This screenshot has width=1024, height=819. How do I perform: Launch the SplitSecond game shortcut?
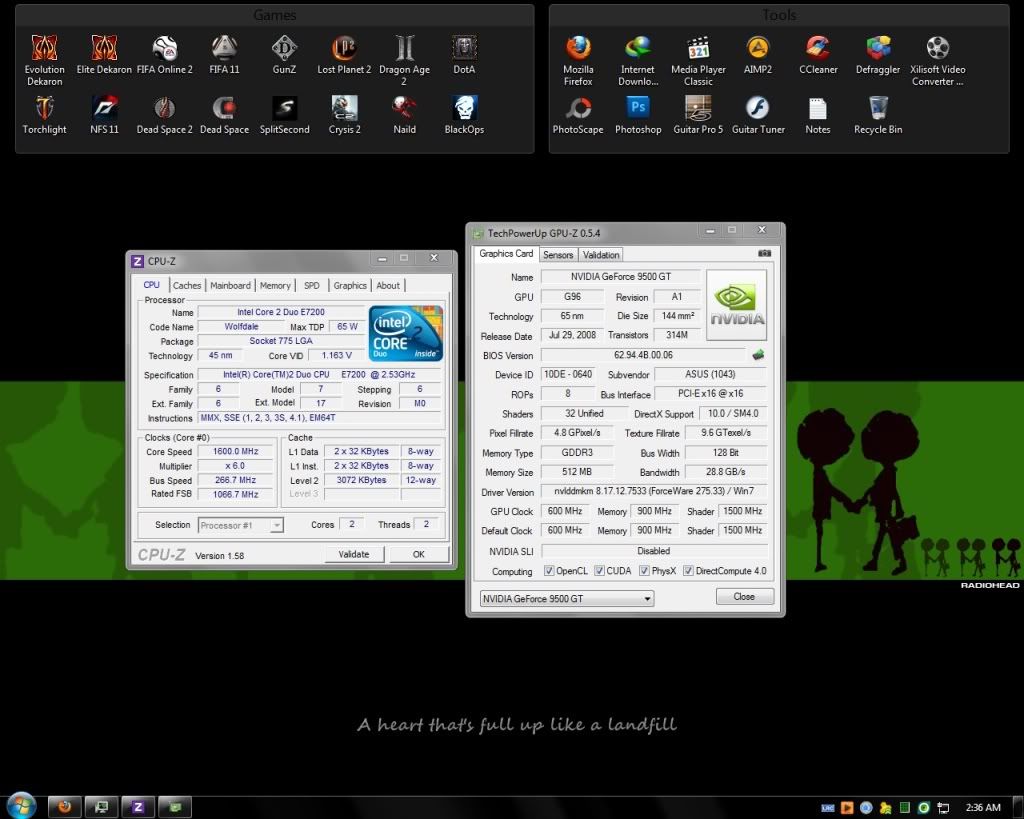[285, 115]
